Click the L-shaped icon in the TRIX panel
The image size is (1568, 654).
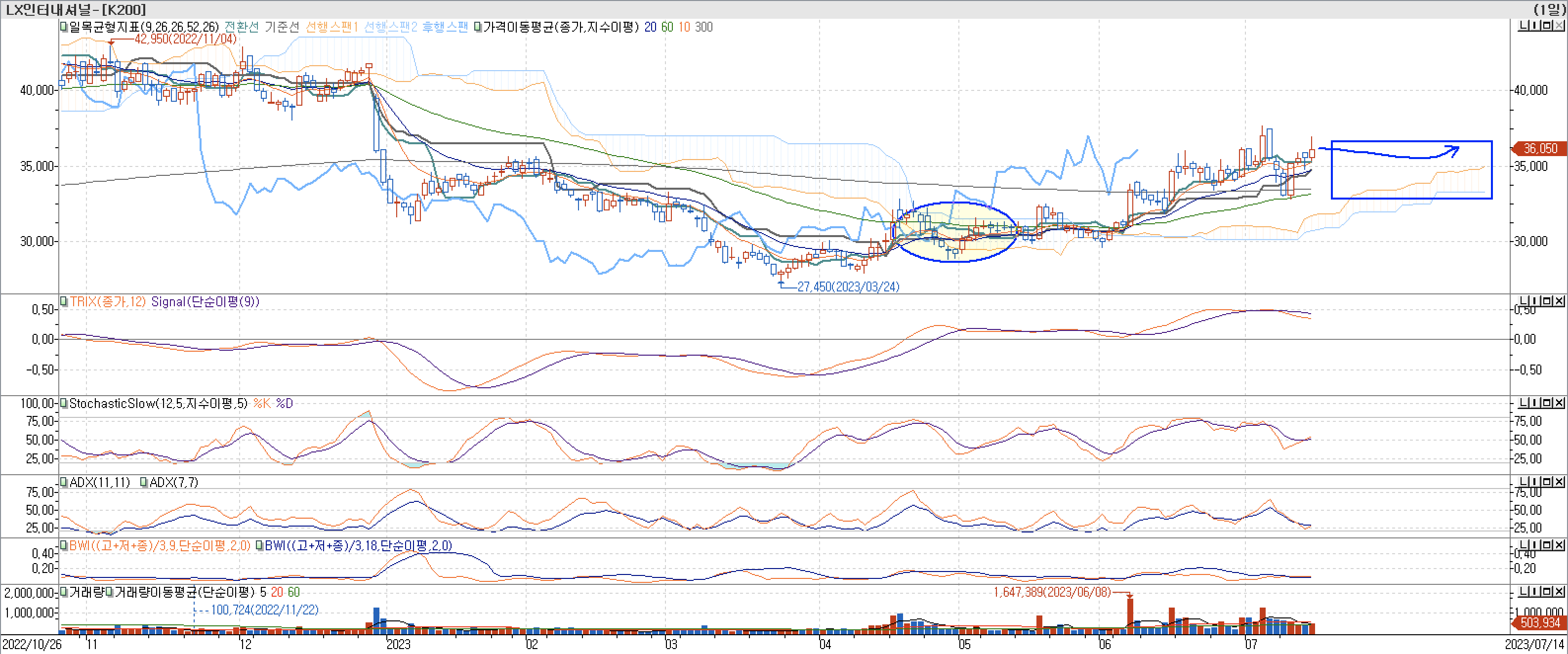point(1524,301)
